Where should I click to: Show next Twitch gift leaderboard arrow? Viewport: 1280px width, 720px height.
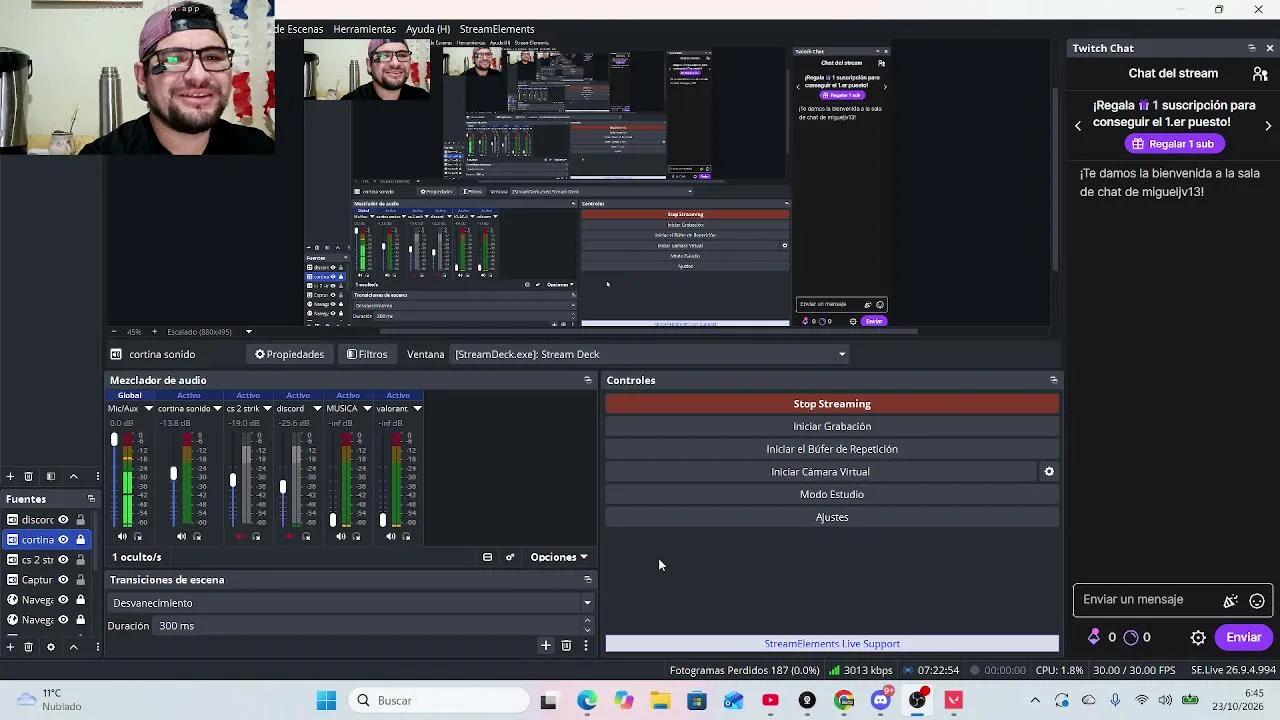tap(1268, 126)
